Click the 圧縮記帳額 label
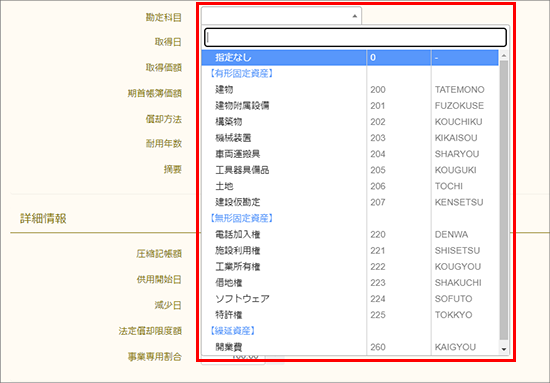 click(159, 254)
